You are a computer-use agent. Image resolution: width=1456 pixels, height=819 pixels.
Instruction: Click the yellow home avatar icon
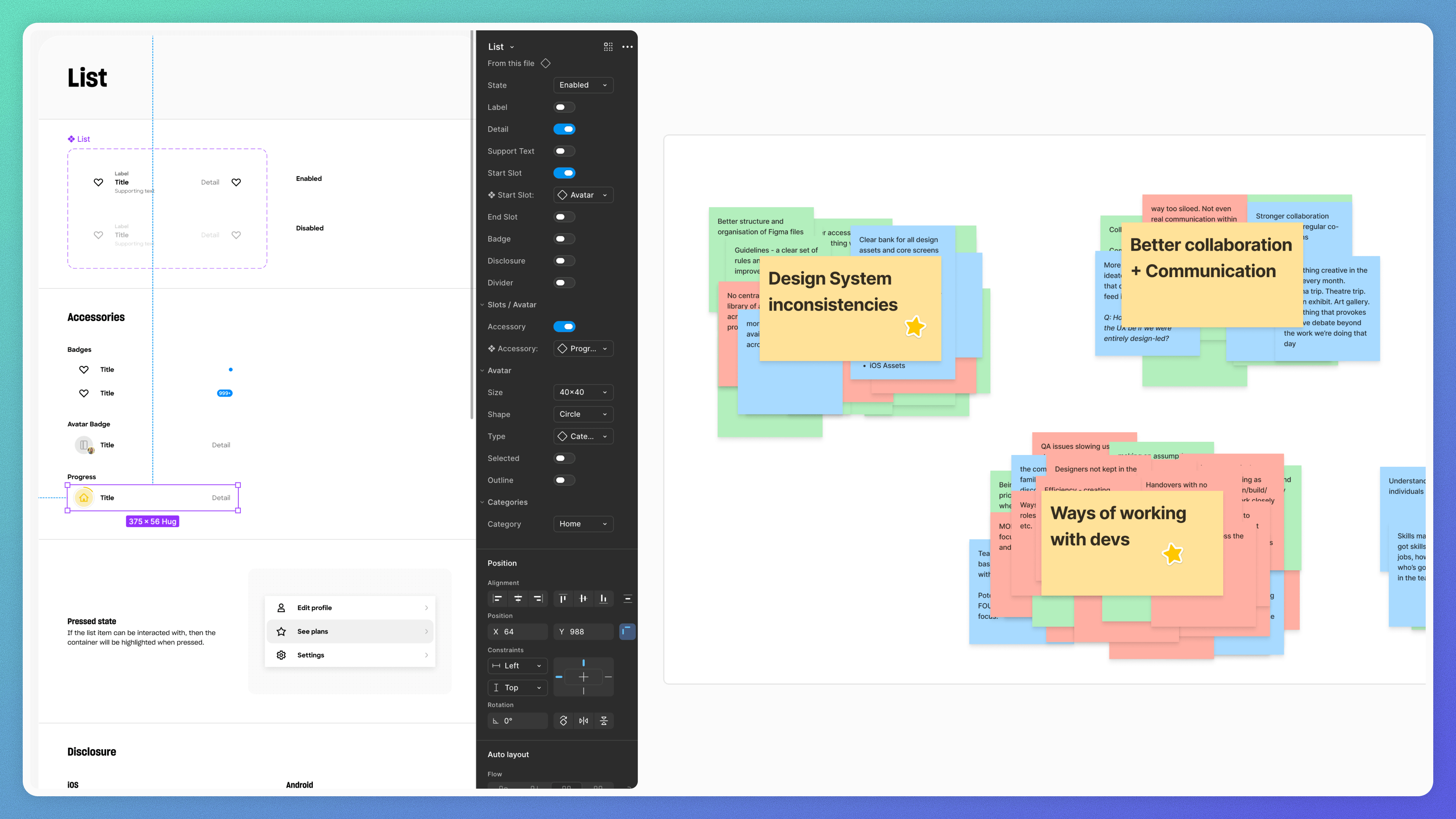pyautogui.click(x=84, y=497)
